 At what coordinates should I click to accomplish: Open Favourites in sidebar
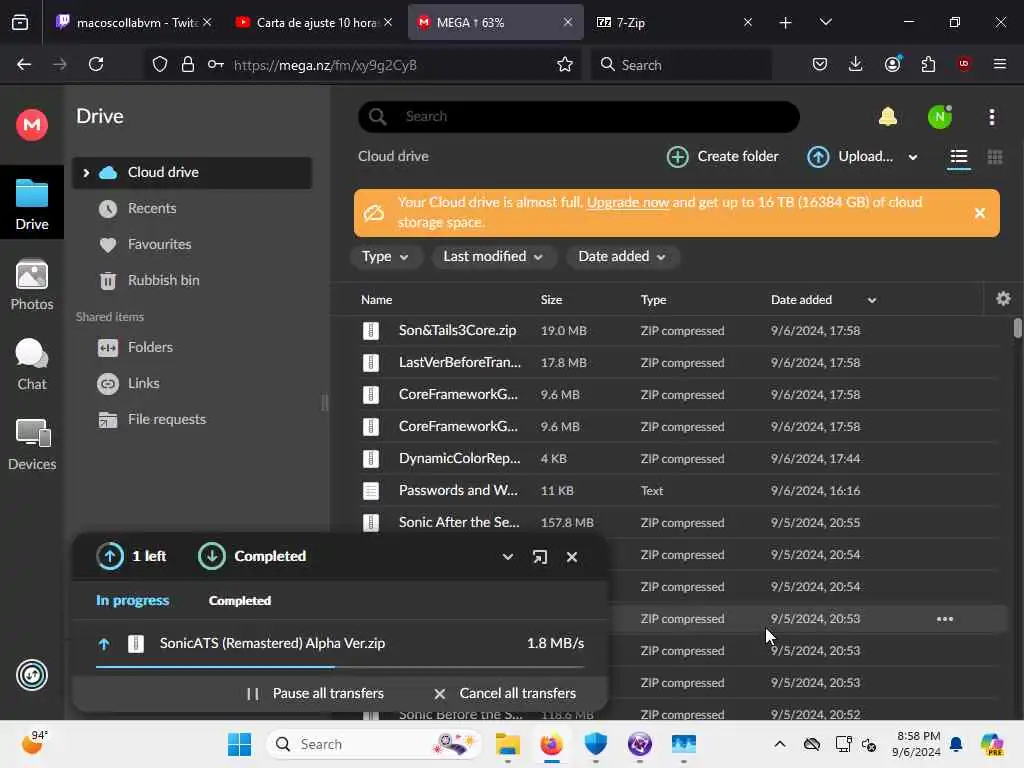tap(159, 244)
